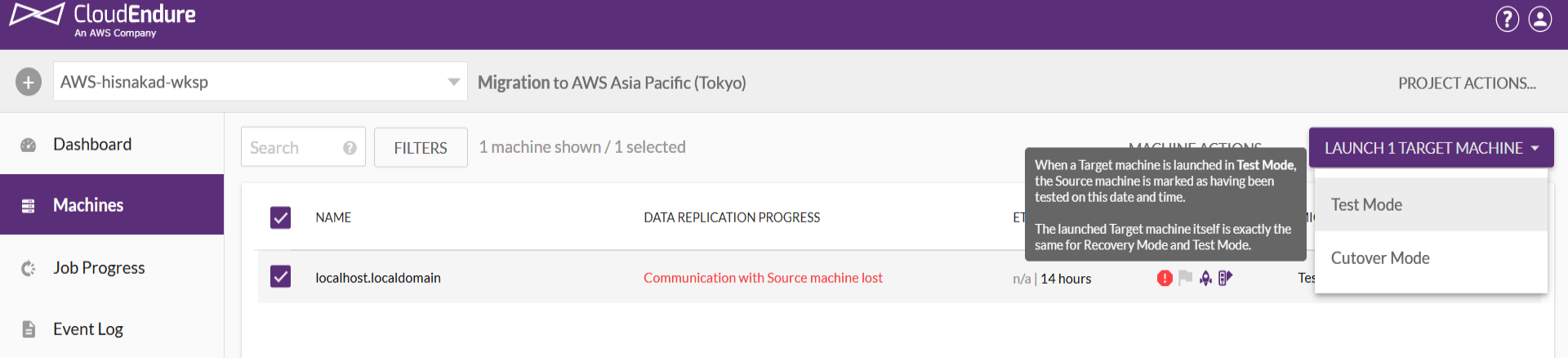The height and width of the screenshot is (358, 1568).
Task: Open localhost.localdomain machine details
Action: 378,278
